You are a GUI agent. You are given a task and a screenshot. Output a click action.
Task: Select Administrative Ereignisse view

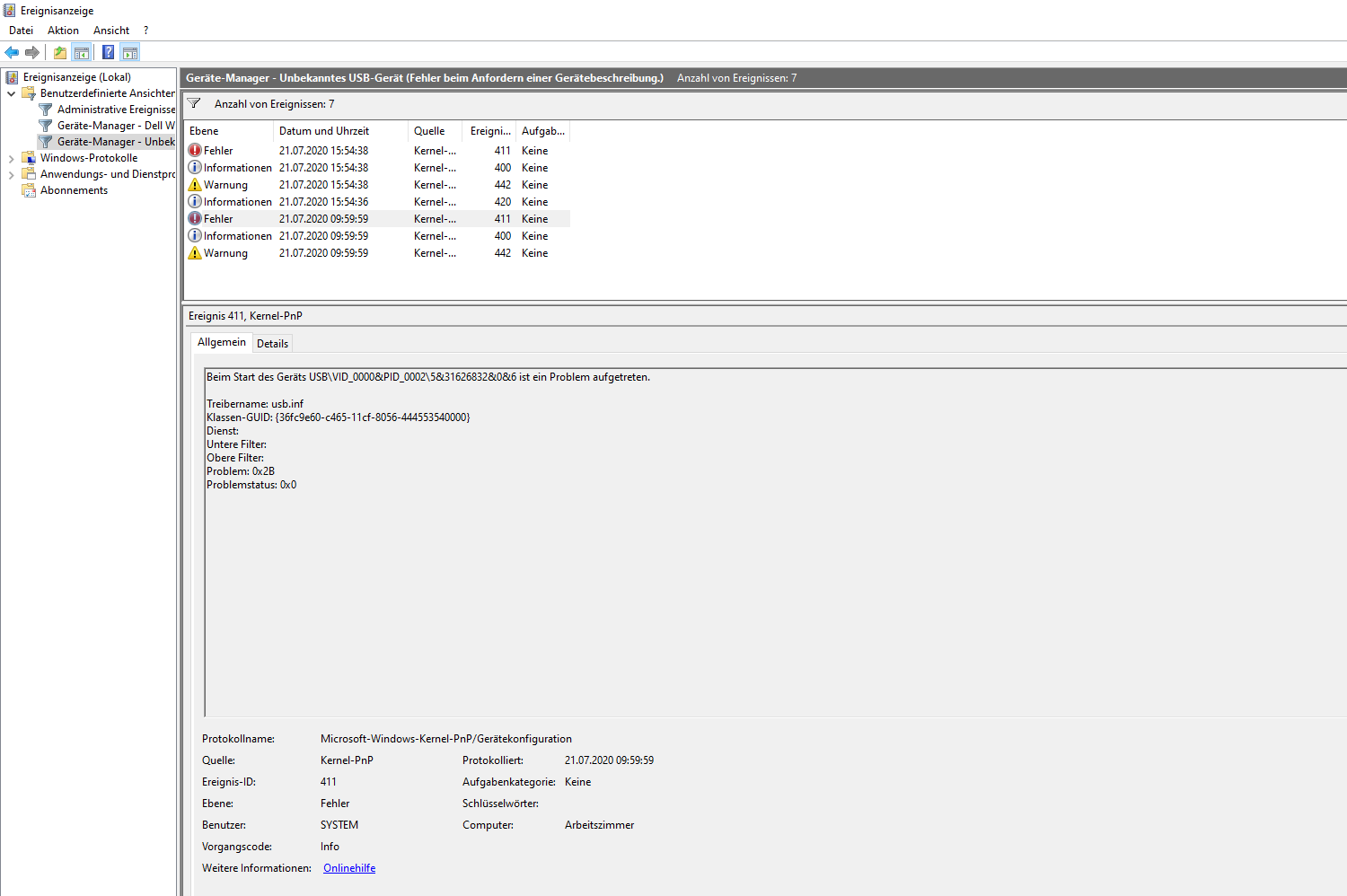[116, 110]
